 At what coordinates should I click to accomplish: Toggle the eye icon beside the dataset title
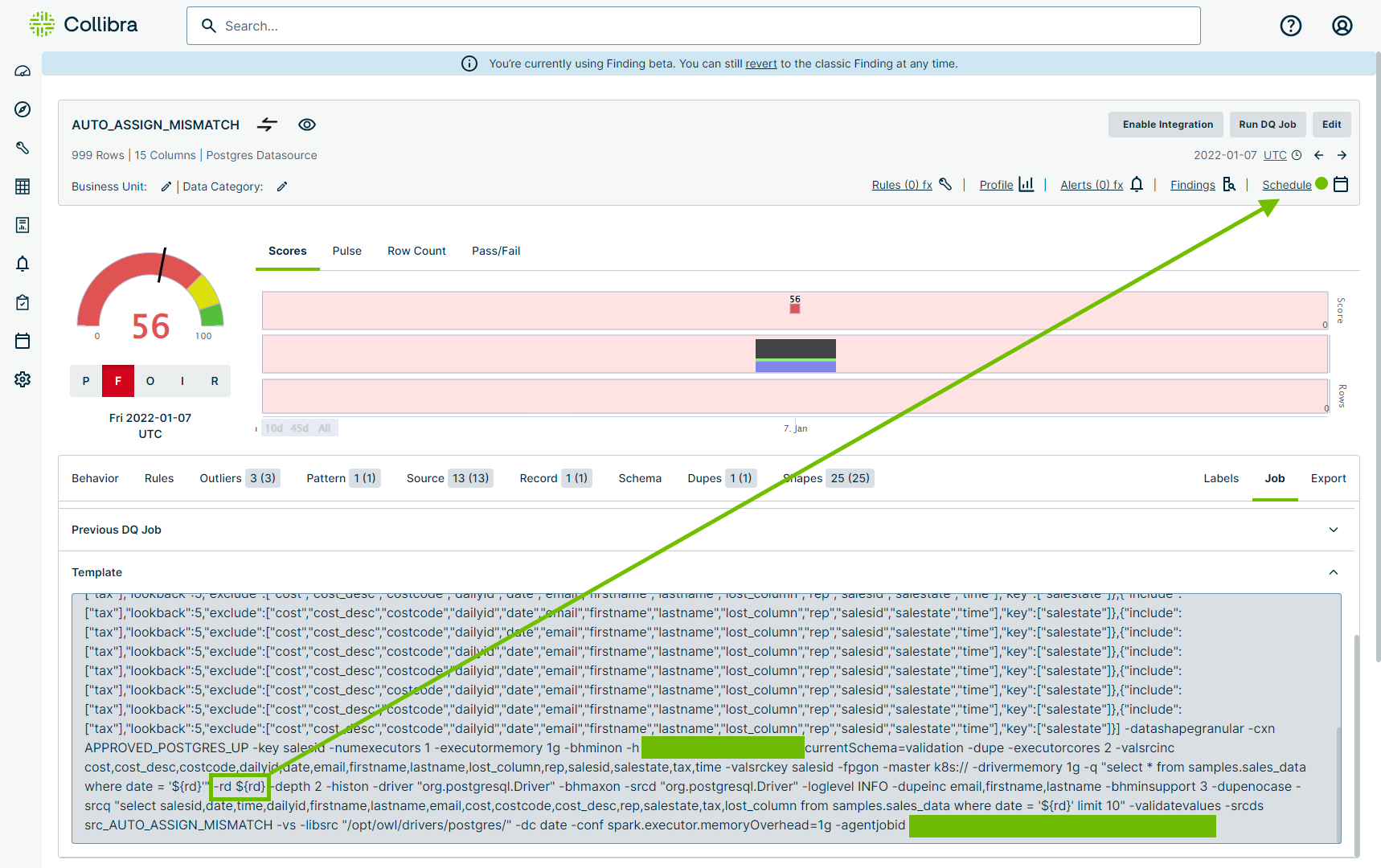[x=307, y=125]
